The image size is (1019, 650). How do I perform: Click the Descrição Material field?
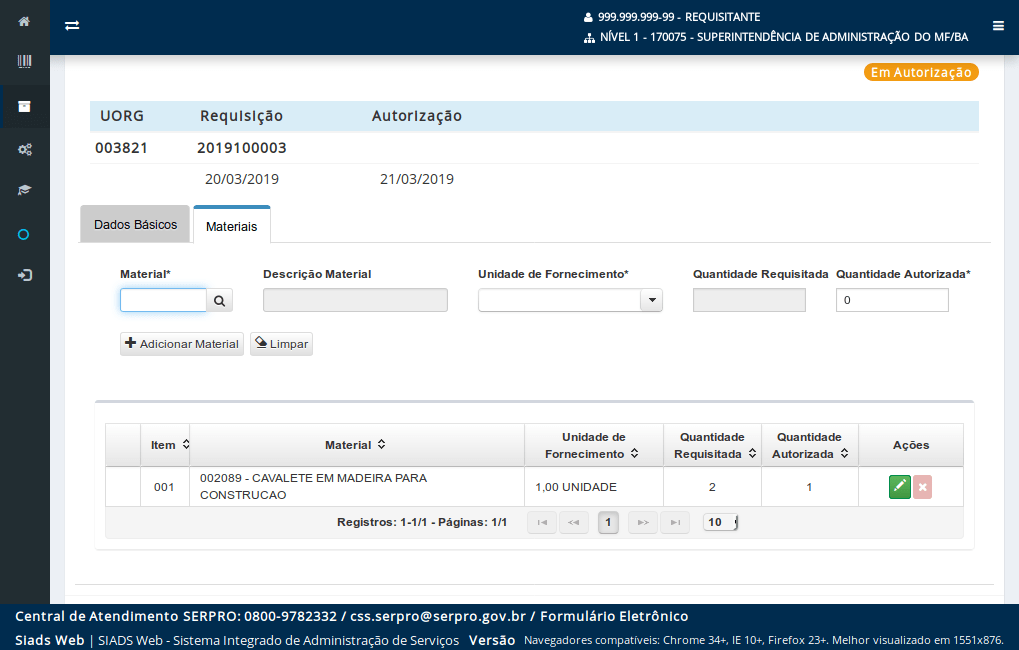pos(355,300)
